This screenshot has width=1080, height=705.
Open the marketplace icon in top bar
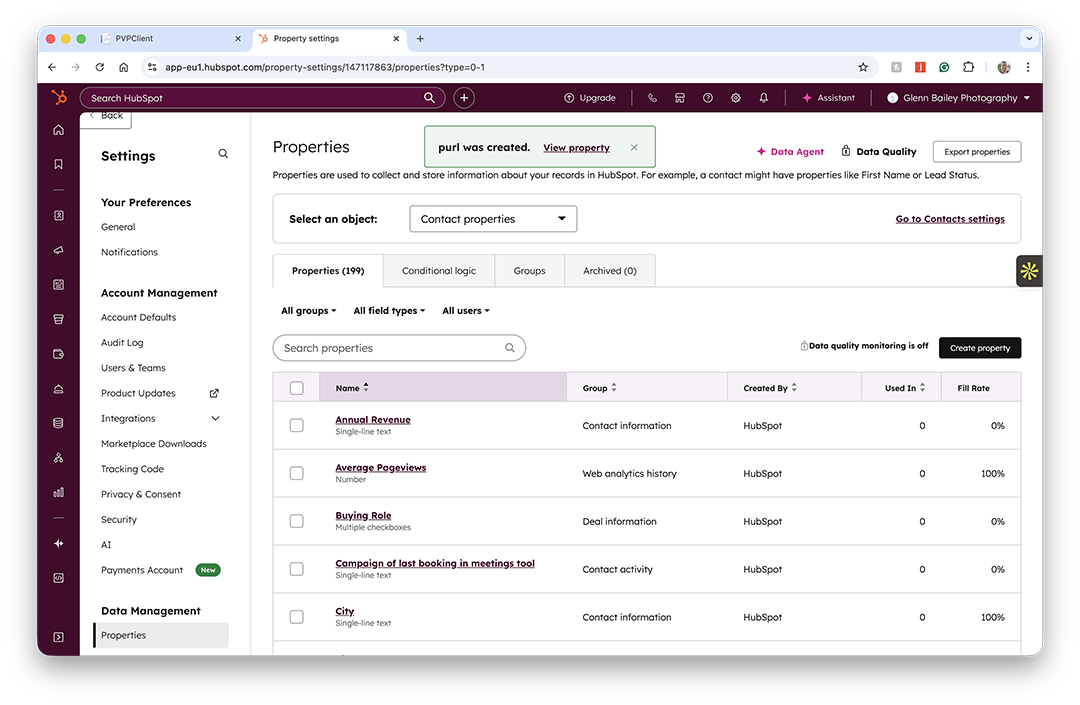[680, 98]
